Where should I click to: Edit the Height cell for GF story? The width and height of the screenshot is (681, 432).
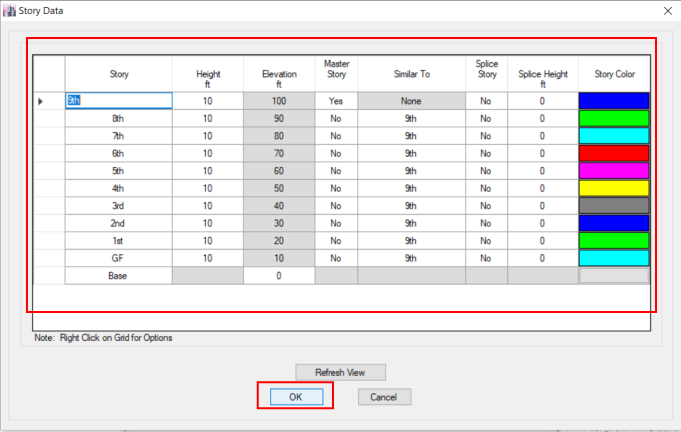click(x=207, y=257)
